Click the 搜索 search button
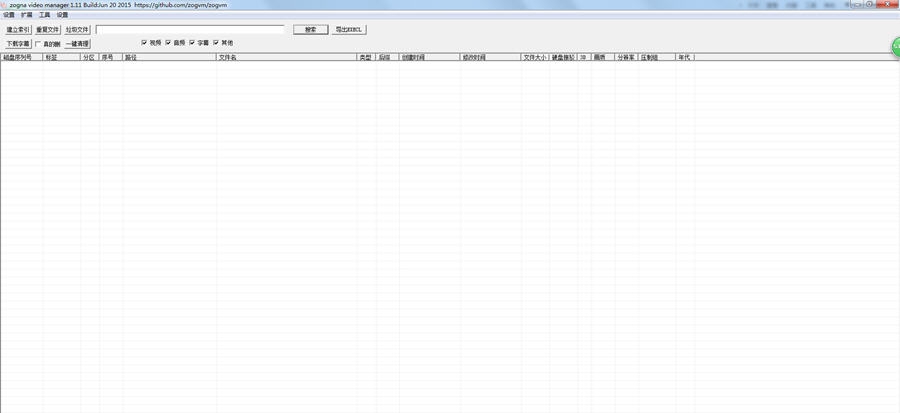Viewport: 900px width, 413px height. (x=311, y=29)
